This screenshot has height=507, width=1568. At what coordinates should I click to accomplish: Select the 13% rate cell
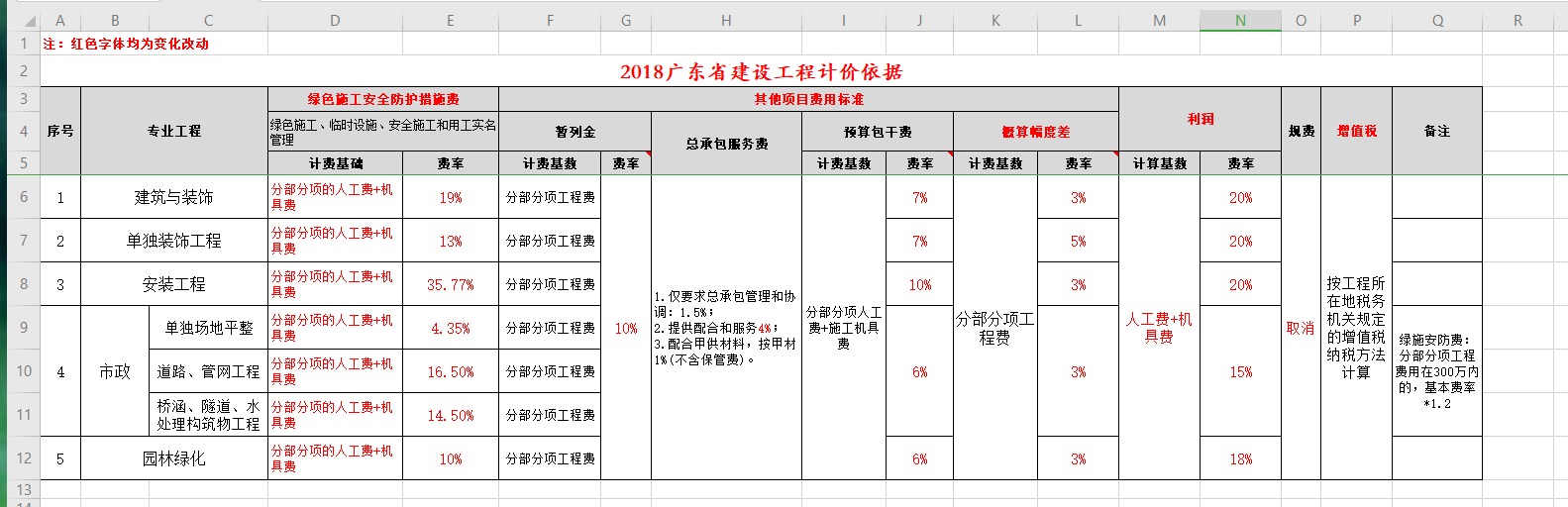(x=451, y=241)
